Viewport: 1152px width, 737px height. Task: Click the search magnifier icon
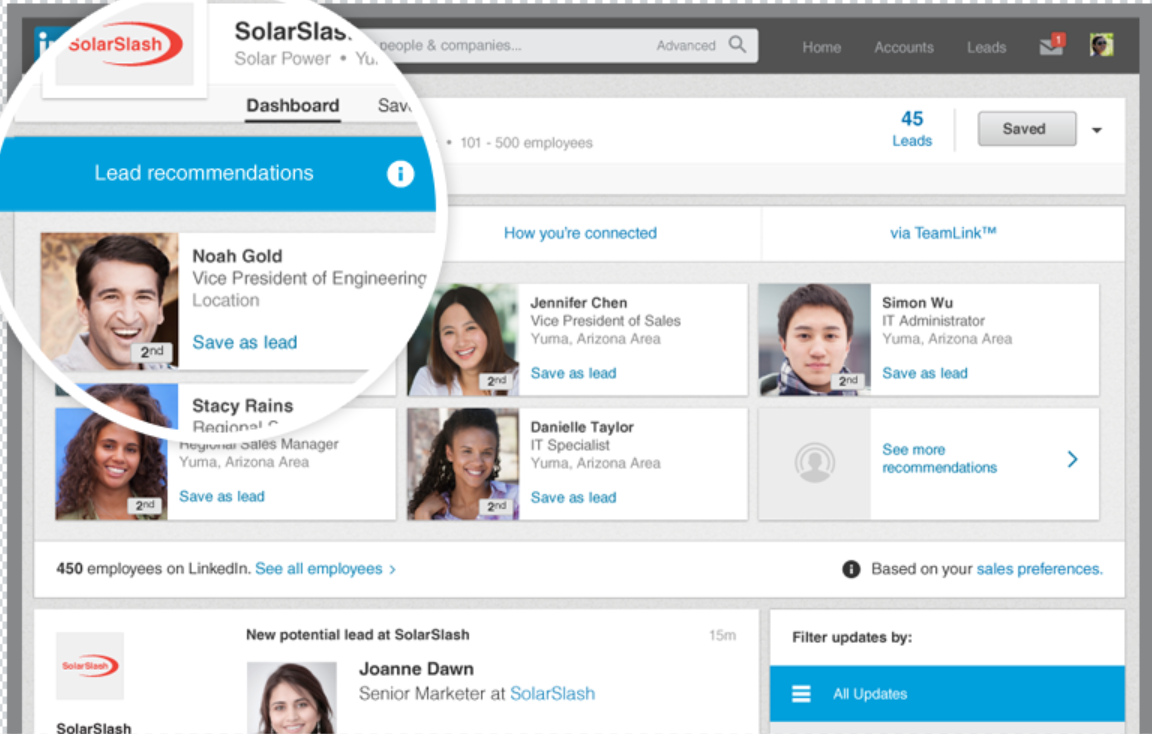pos(737,45)
